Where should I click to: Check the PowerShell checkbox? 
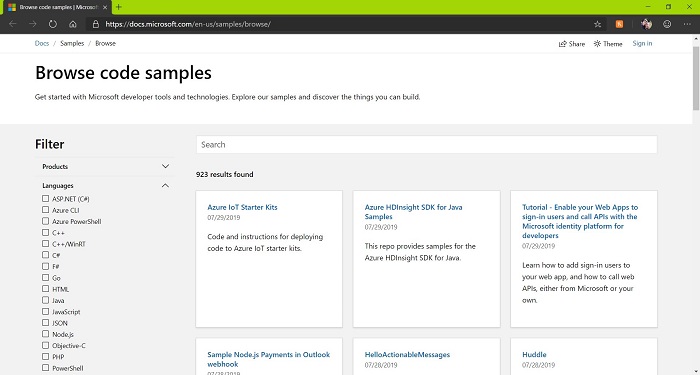(46, 368)
